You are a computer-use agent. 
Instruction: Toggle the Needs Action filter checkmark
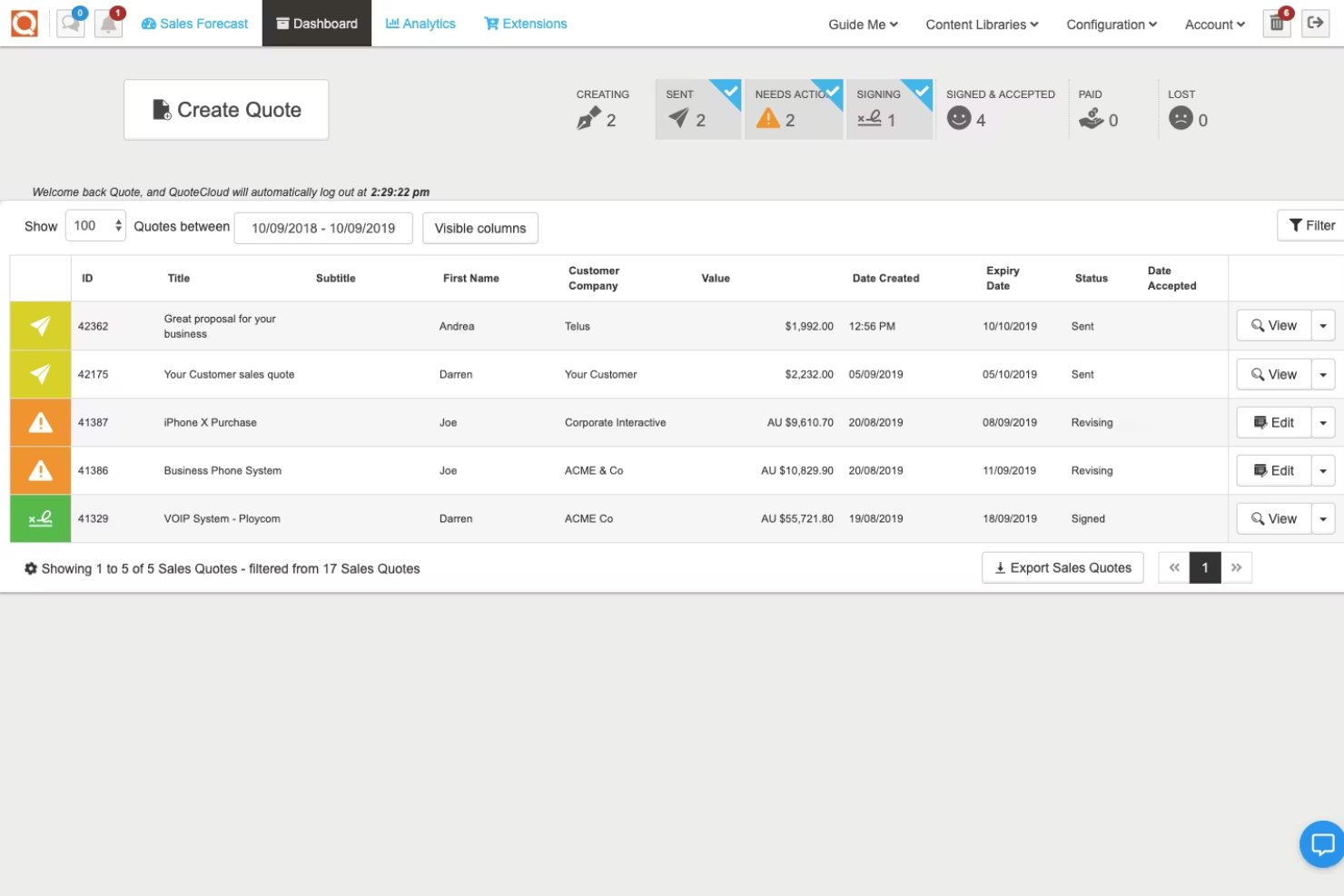(827, 89)
